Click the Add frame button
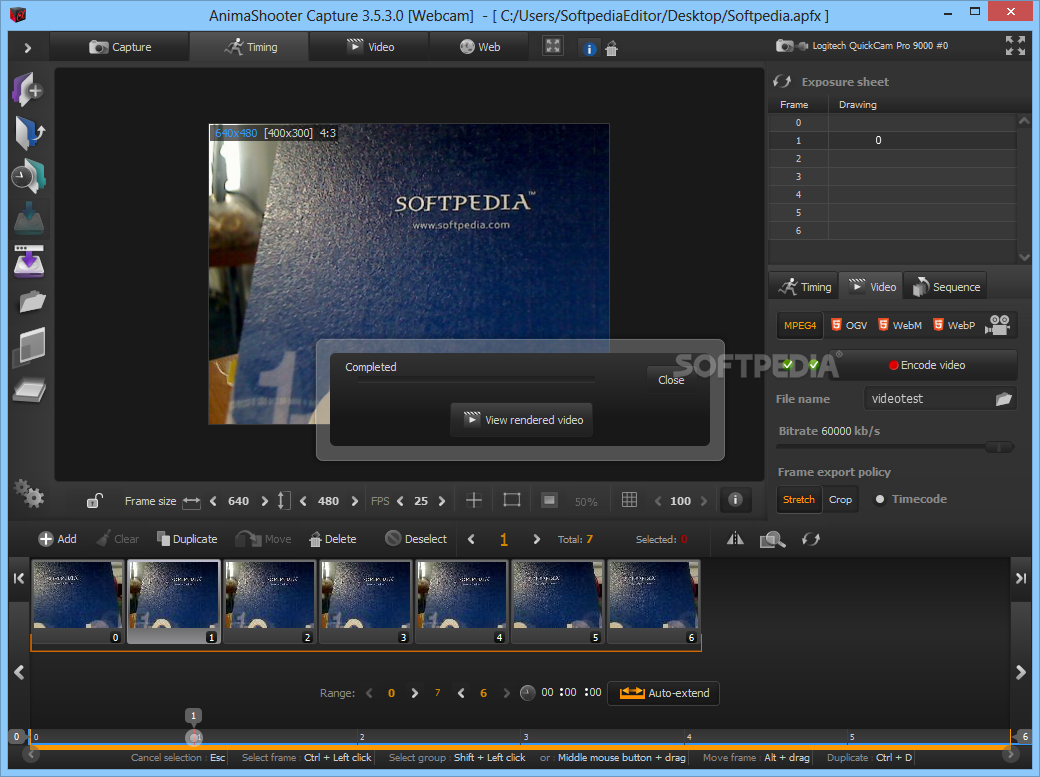 (x=57, y=539)
